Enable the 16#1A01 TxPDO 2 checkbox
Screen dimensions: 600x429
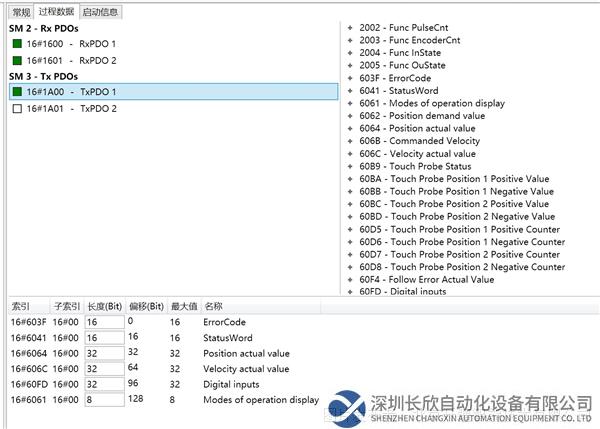[17, 108]
